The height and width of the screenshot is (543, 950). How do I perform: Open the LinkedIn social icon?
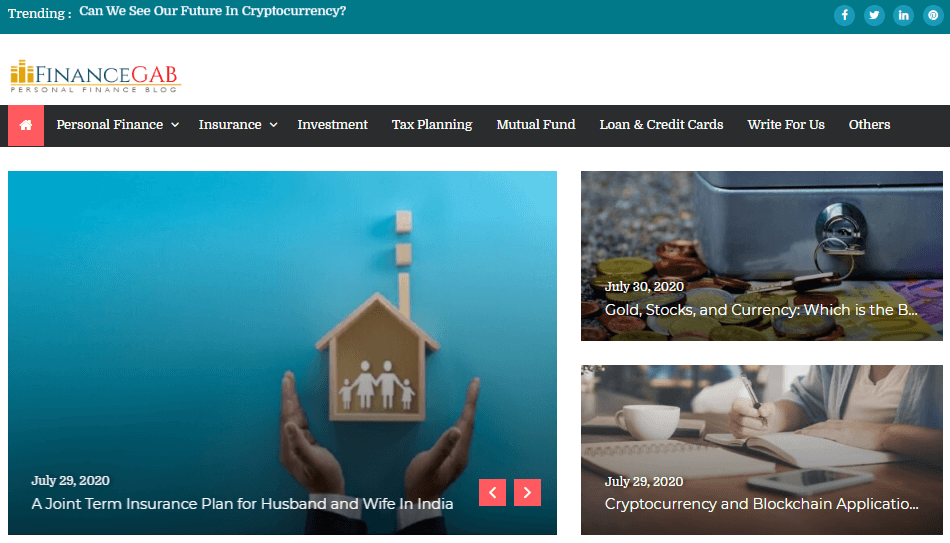click(903, 15)
